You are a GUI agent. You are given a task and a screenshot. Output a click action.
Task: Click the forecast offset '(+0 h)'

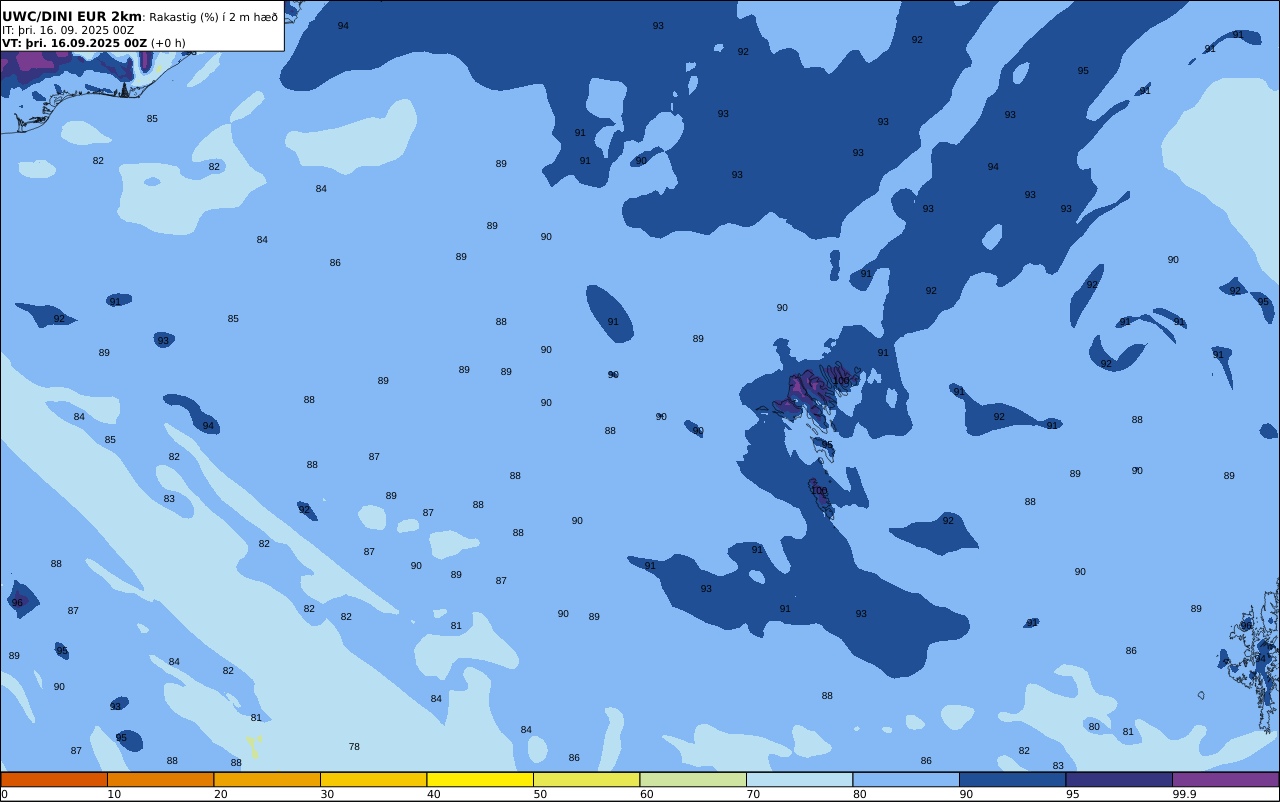pos(168,43)
